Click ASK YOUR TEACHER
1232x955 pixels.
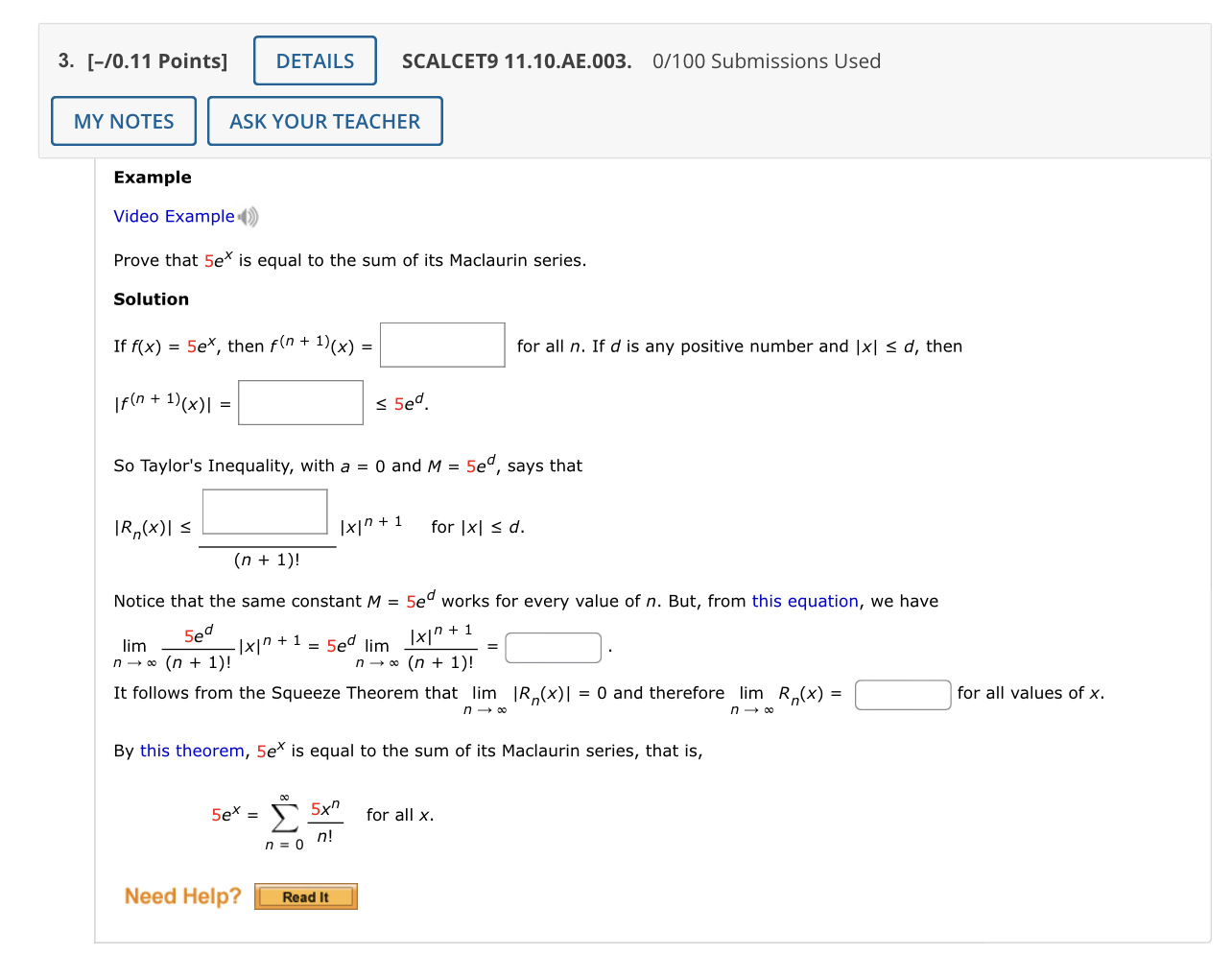324,120
